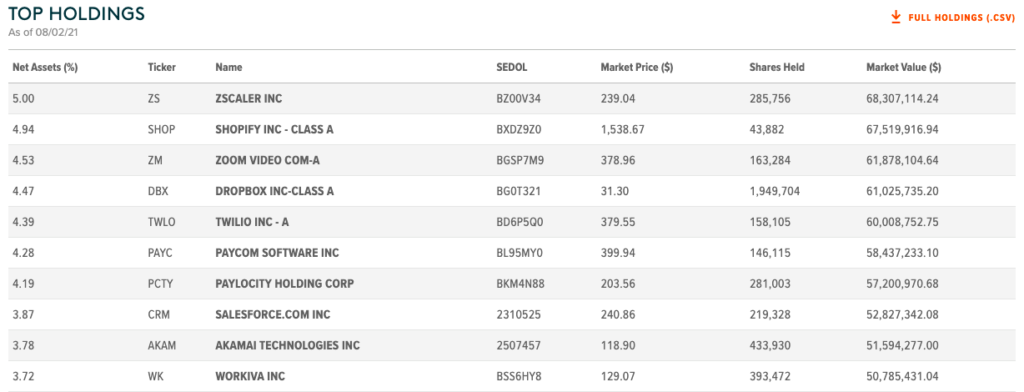Click the 3.72 net assets value
The width and height of the screenshot is (1024, 392).
(x=23, y=377)
